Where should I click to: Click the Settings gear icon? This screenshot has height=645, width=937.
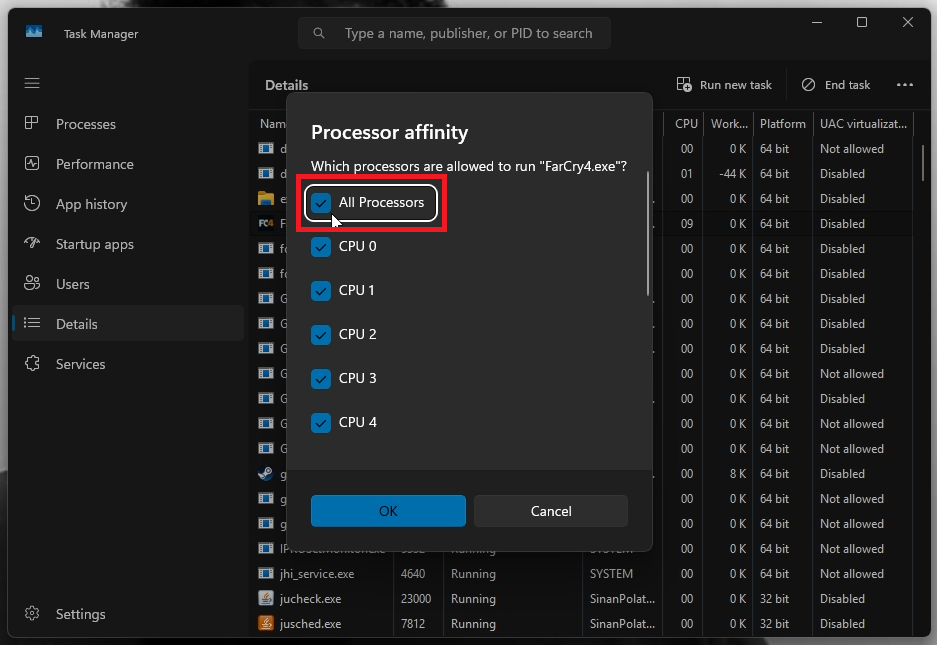[32, 613]
